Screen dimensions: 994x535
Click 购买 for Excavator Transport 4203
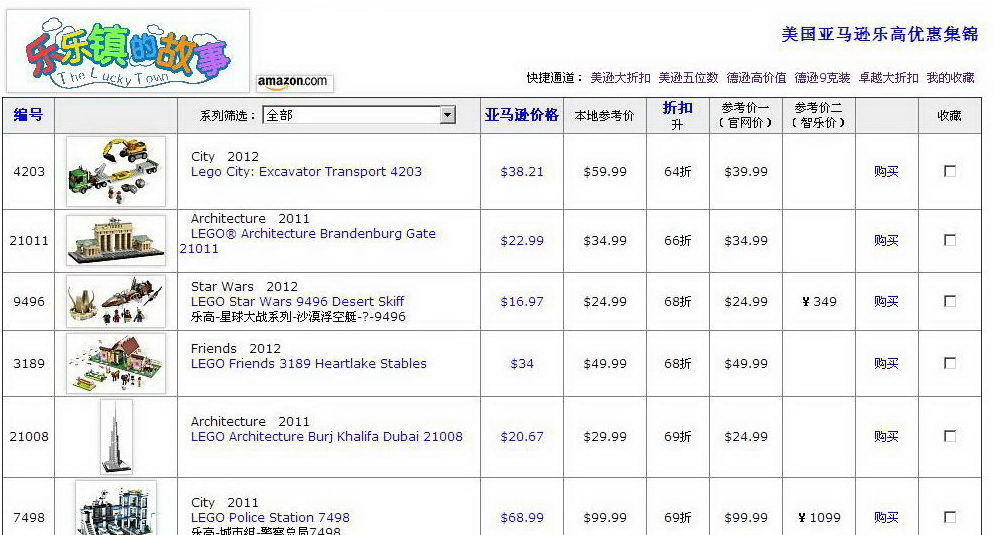[x=886, y=171]
